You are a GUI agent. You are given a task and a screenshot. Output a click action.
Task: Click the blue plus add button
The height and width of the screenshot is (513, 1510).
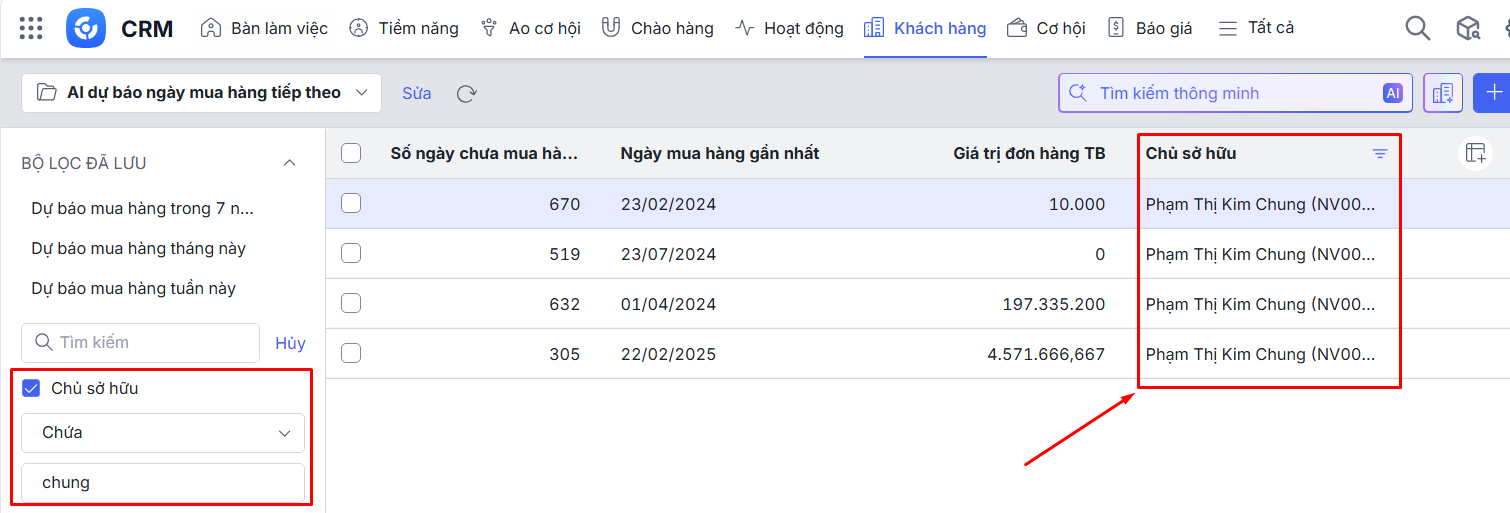coord(1493,93)
